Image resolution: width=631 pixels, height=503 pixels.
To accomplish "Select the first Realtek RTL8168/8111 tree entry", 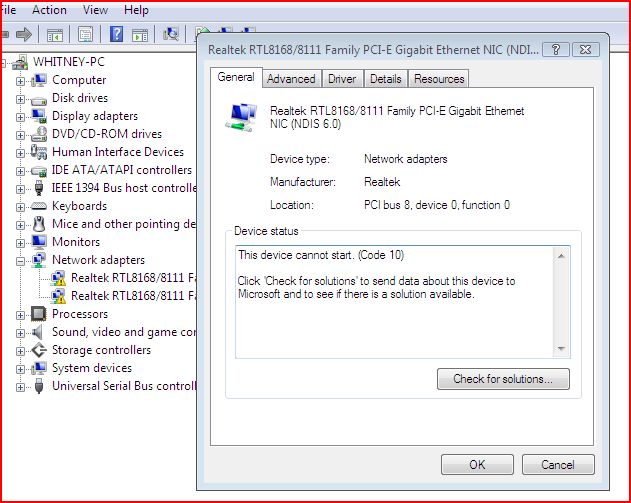I will coord(134,278).
